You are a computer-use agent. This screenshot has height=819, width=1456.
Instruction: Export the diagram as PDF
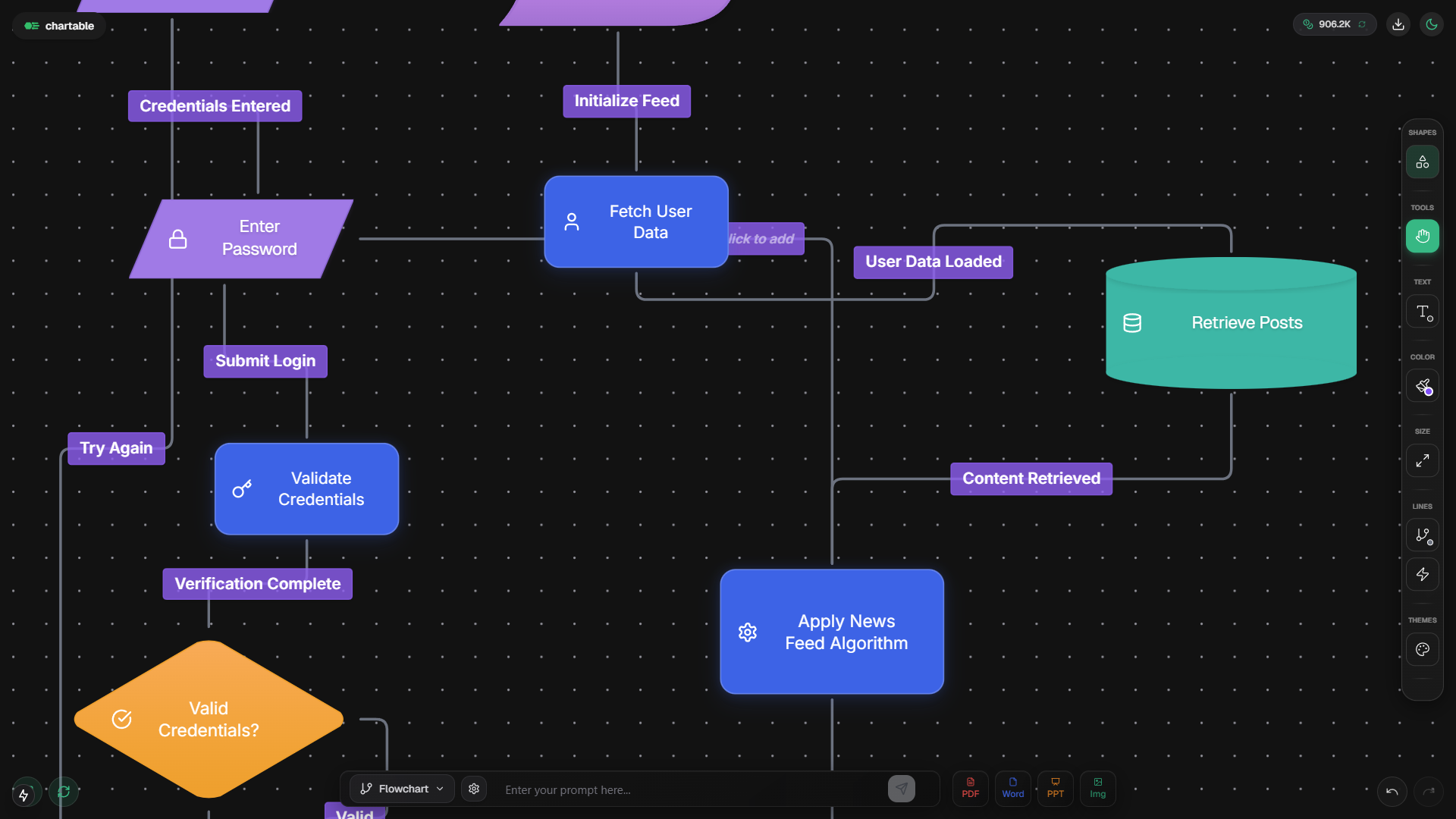(x=970, y=789)
